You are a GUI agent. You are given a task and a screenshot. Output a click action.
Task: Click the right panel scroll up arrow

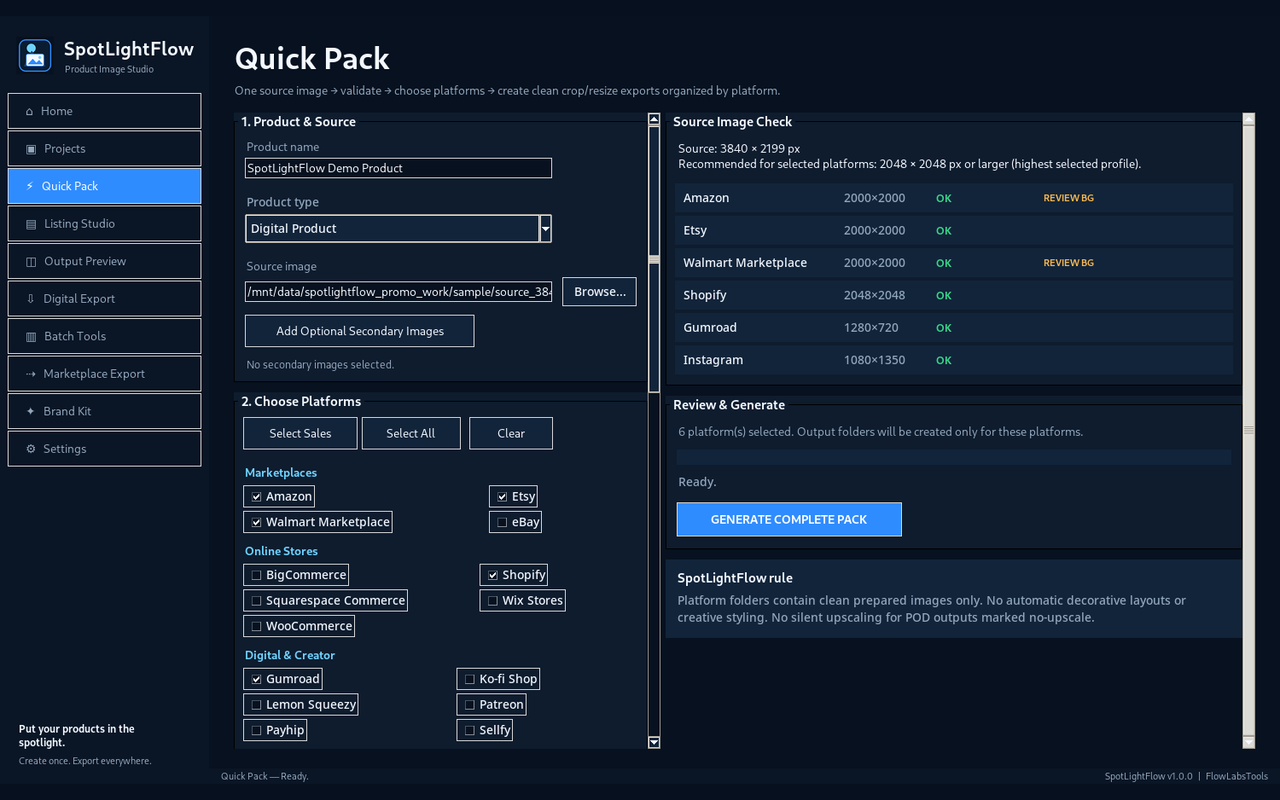tap(1248, 119)
